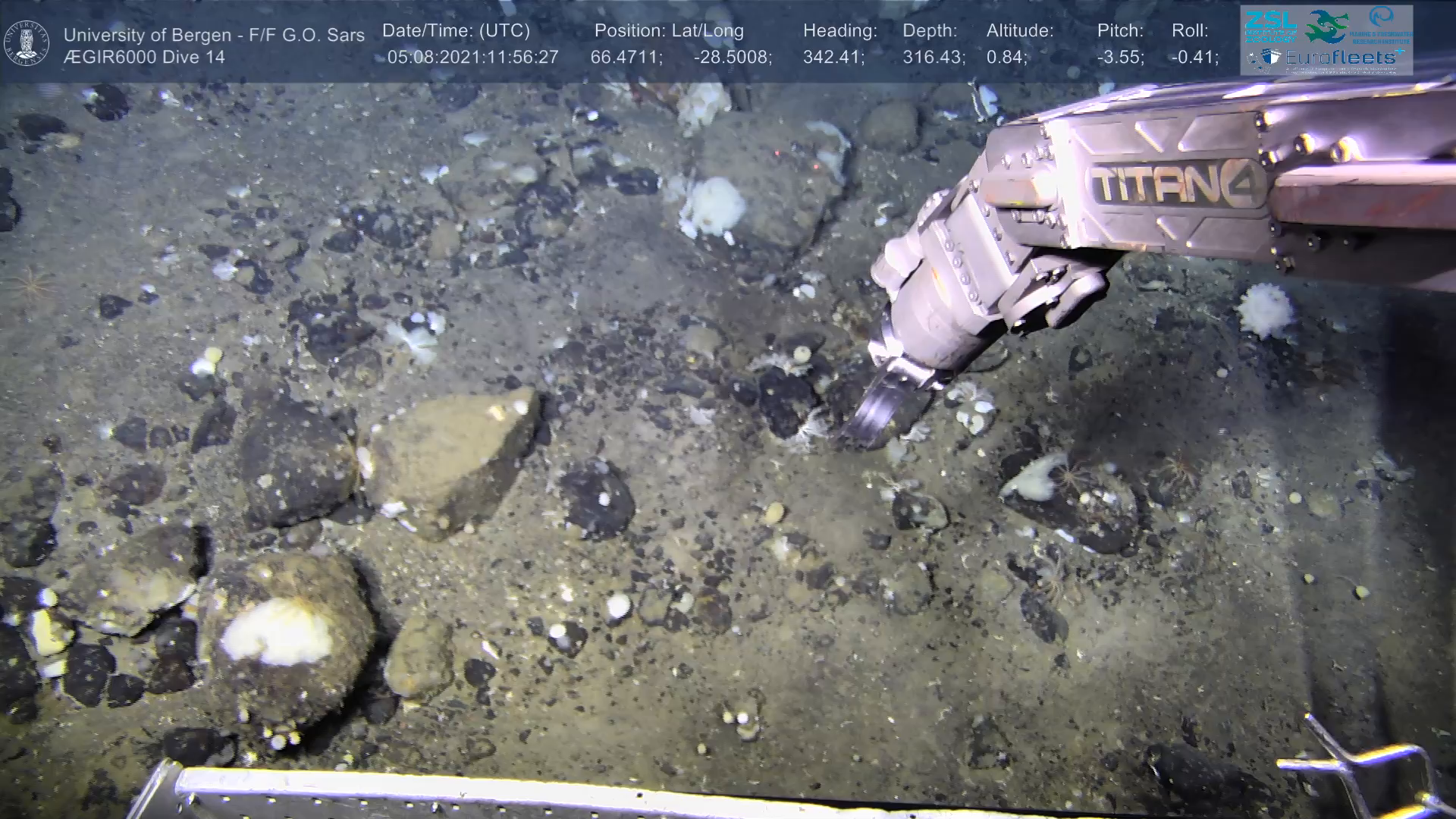Click the latitude value 66.4711

(x=626, y=58)
